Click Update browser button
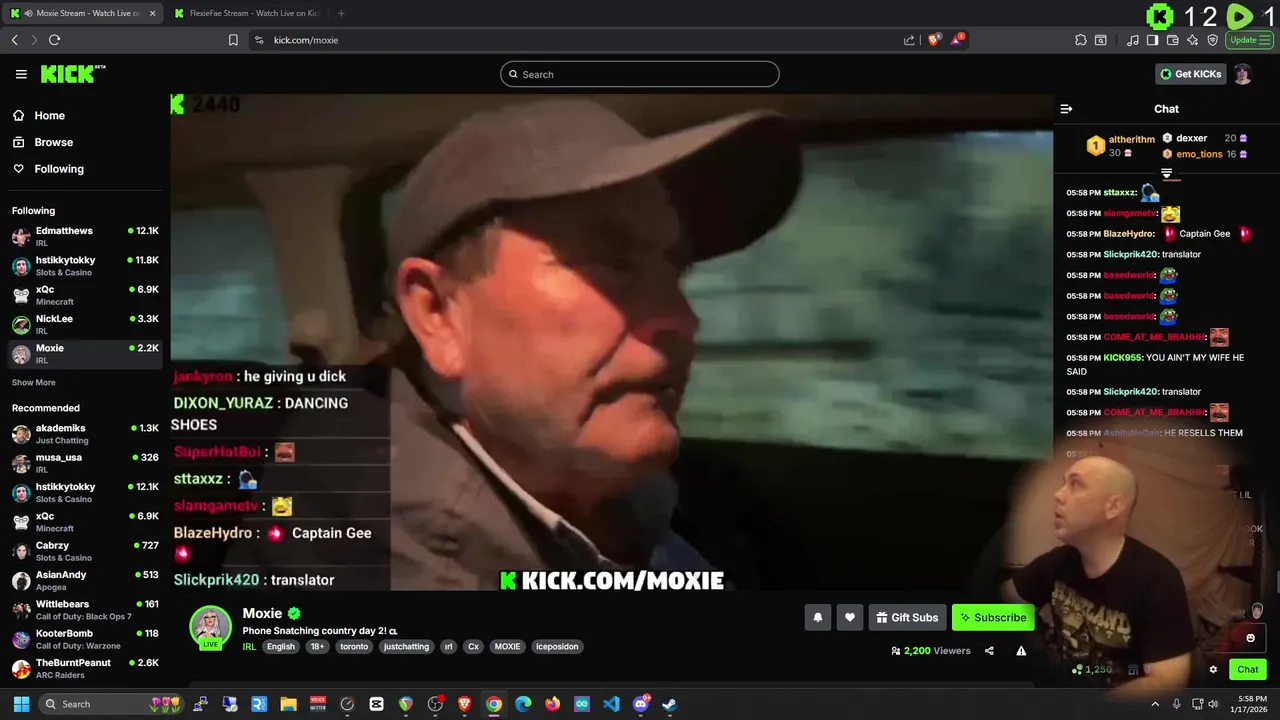1280x720 pixels. pos(1249,40)
